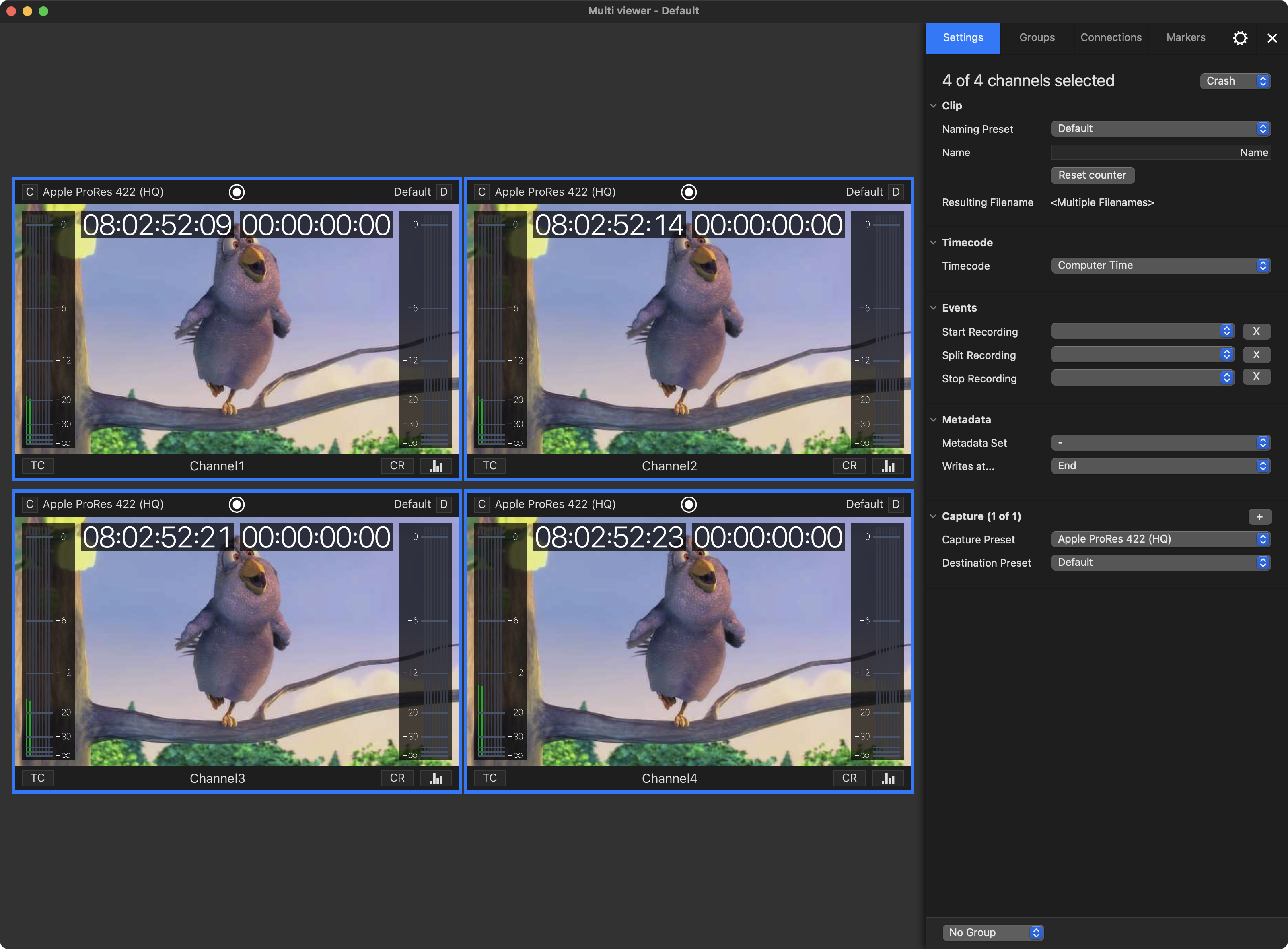Toggle TC button on Channel4
1288x949 pixels.
coord(490,778)
